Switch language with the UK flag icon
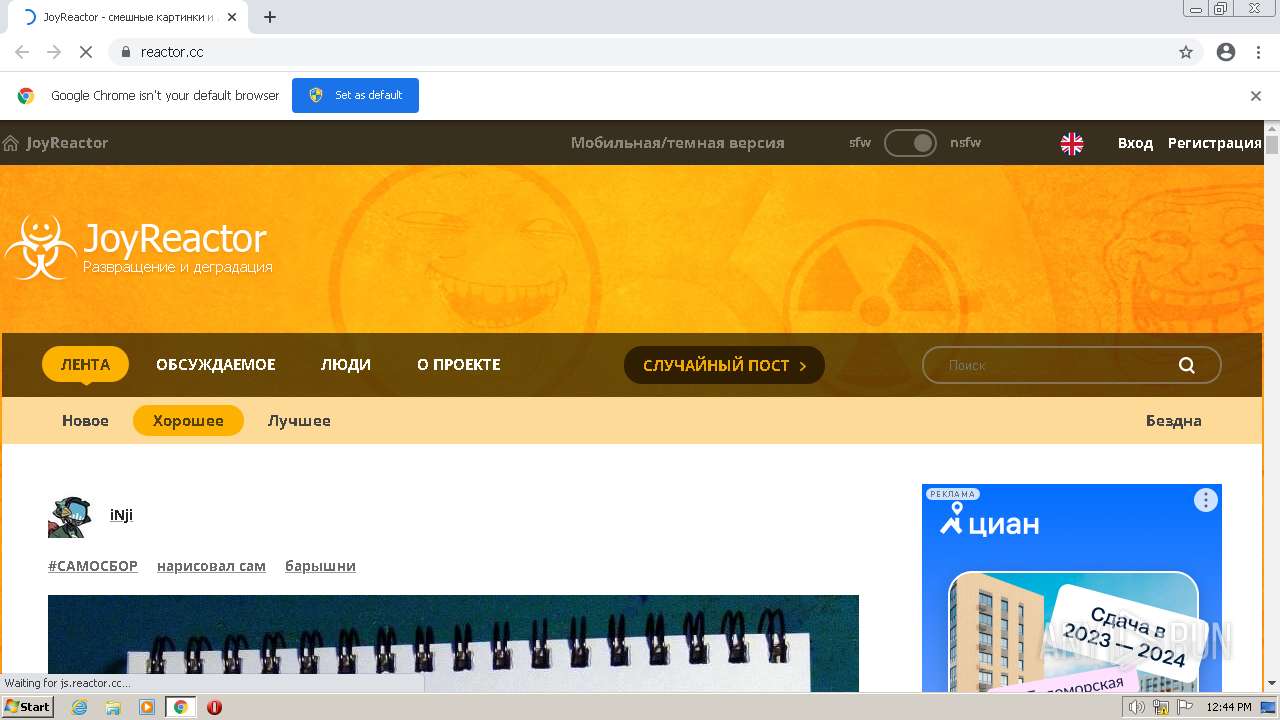 [1072, 143]
